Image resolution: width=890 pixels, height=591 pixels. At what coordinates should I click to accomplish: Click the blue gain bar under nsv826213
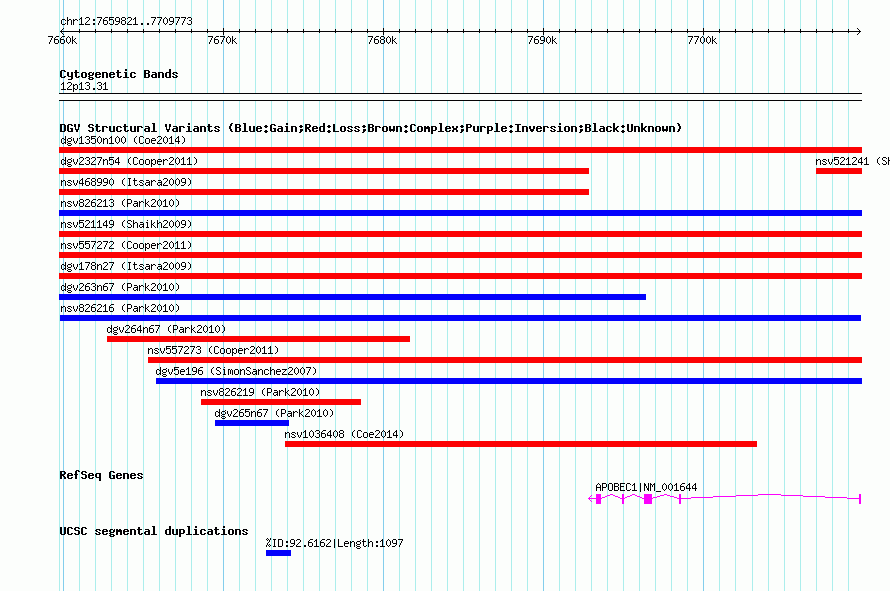coord(460,213)
